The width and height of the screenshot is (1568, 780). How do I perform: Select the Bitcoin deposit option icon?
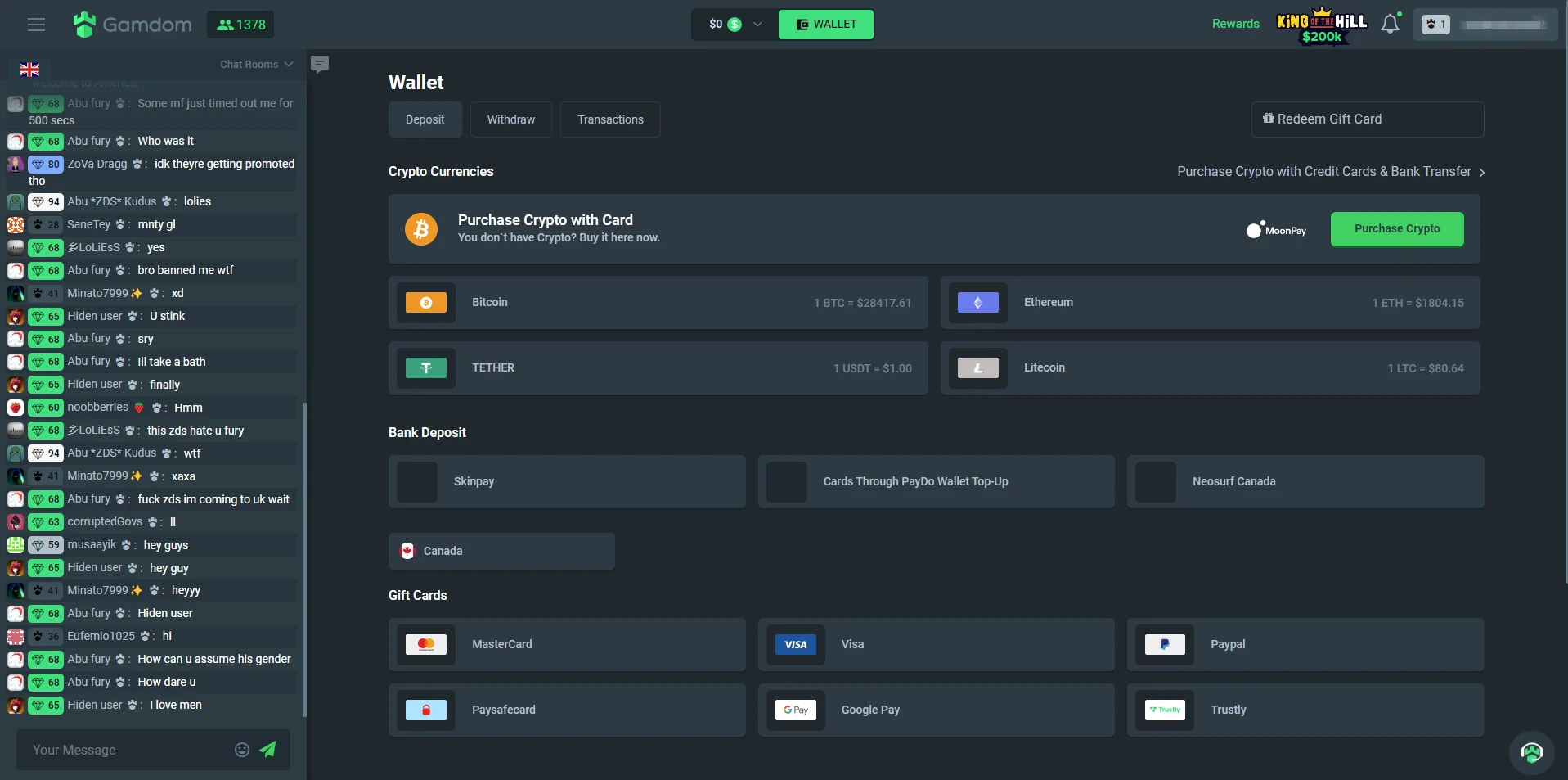(426, 303)
